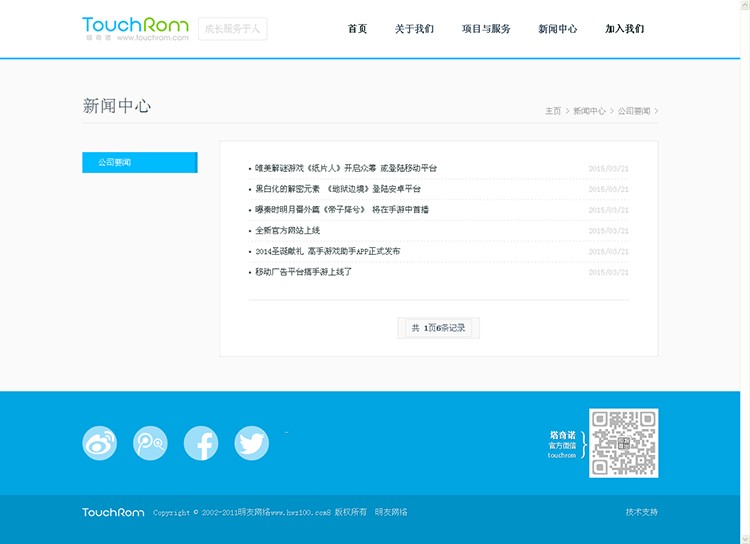Screen dimensions: 750x544
Task: Click the vertical scrollbar on the right edge
Action: [745, 272]
